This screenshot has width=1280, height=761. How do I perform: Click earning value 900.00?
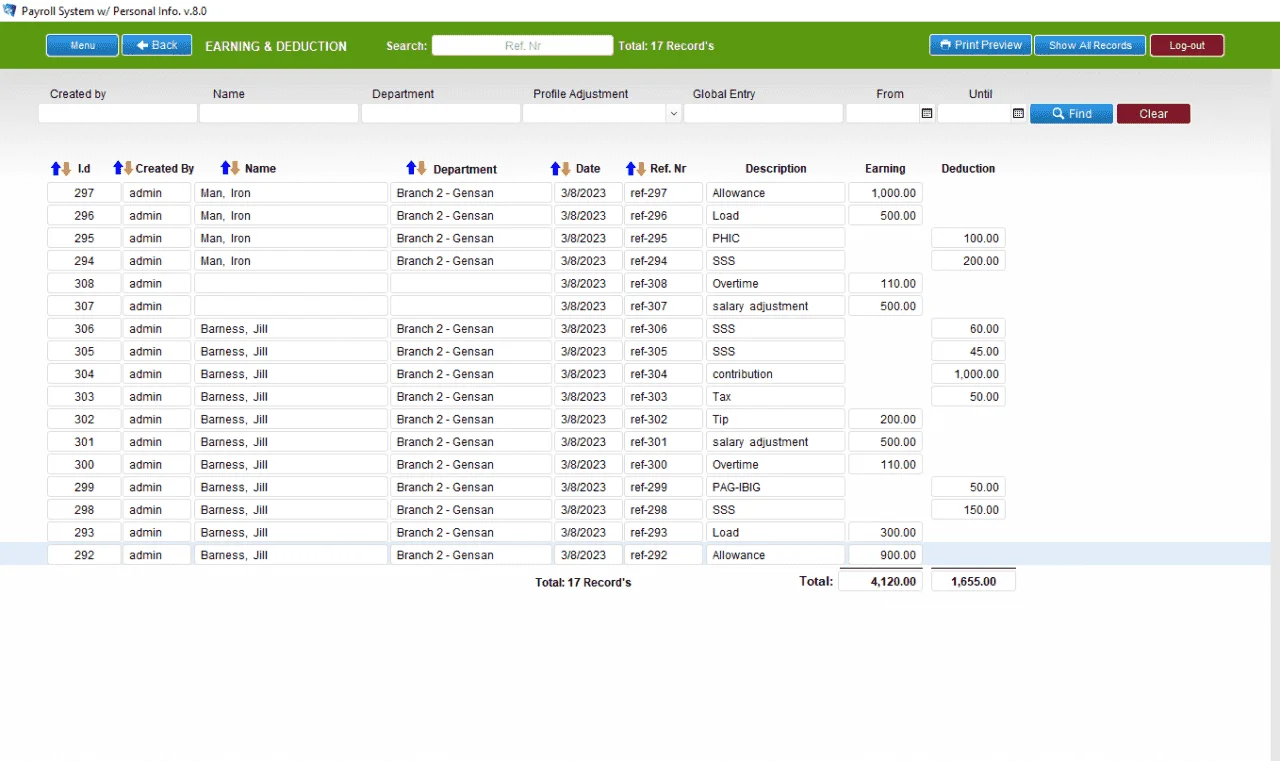885,555
